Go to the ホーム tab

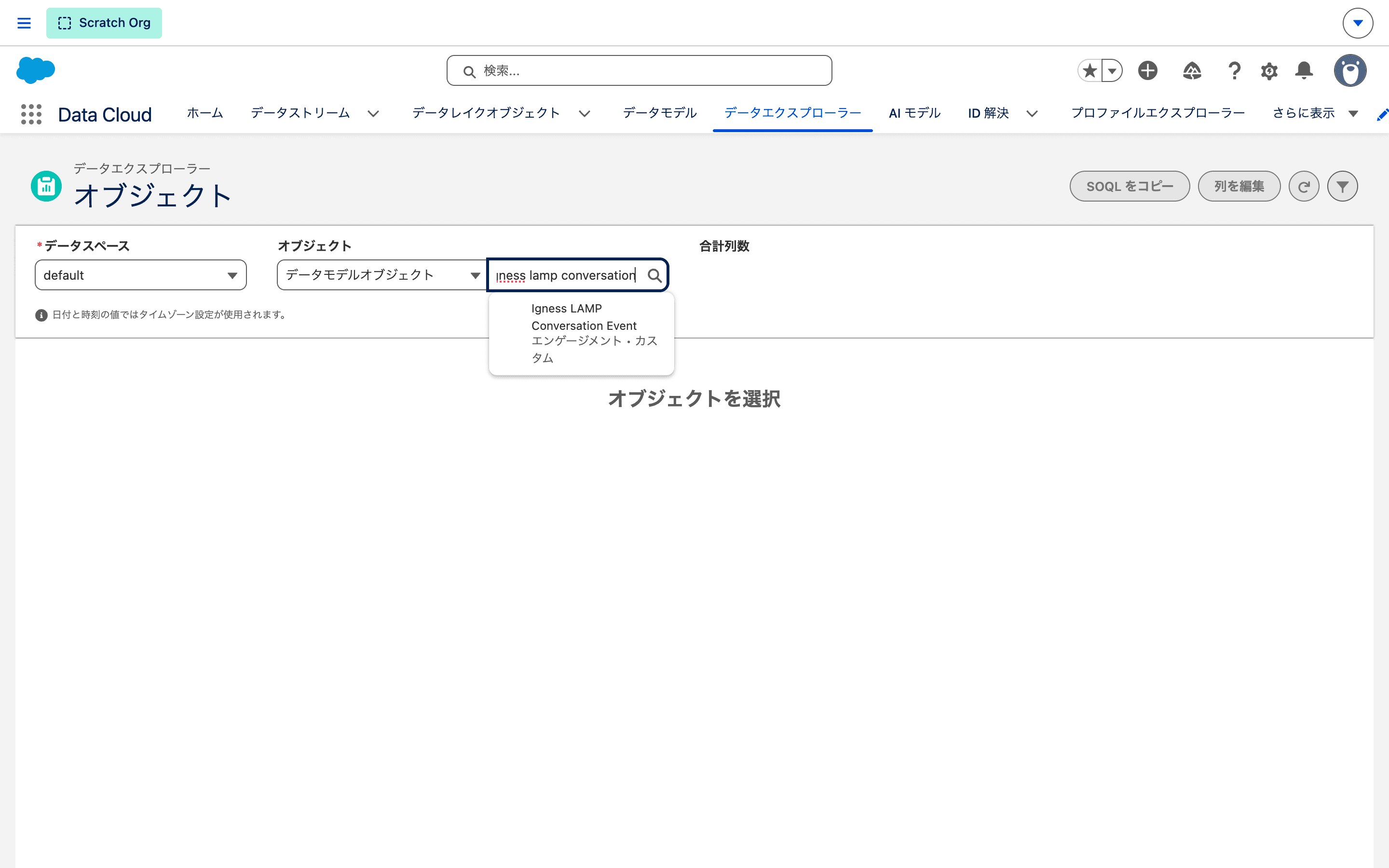pos(205,113)
